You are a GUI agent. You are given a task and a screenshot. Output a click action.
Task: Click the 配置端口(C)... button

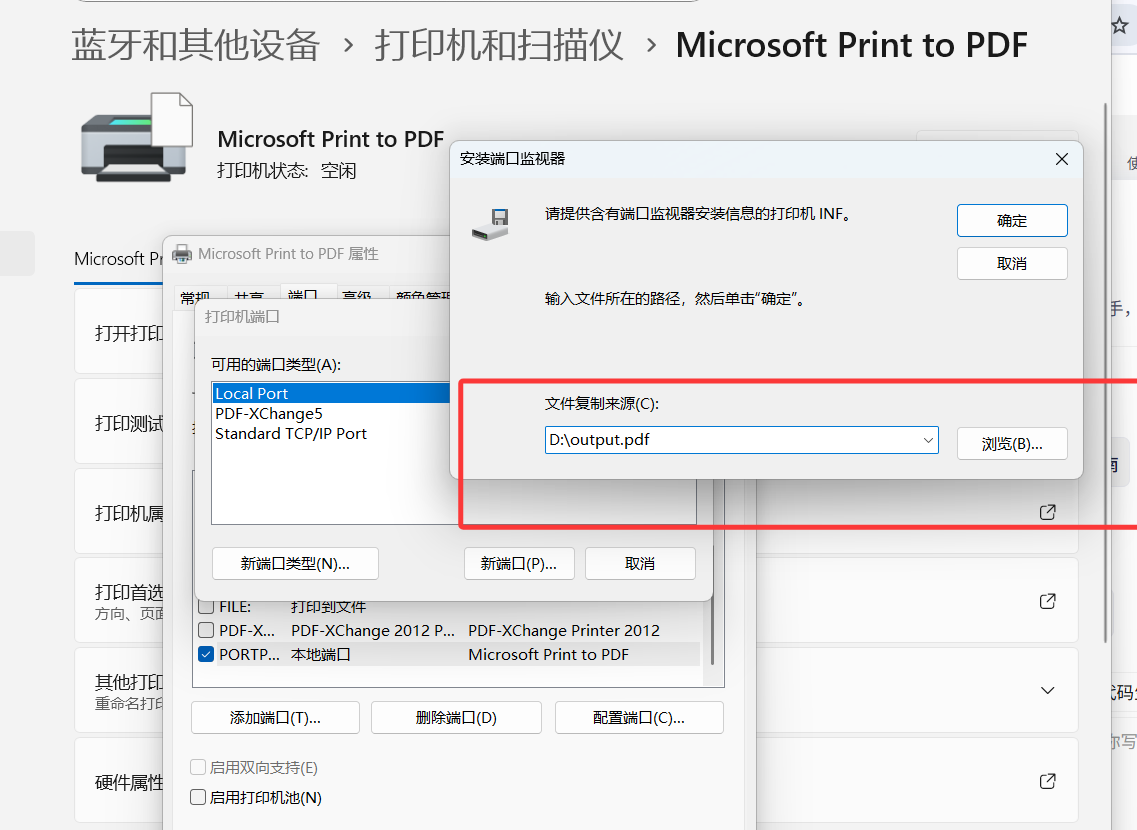pyautogui.click(x=639, y=718)
